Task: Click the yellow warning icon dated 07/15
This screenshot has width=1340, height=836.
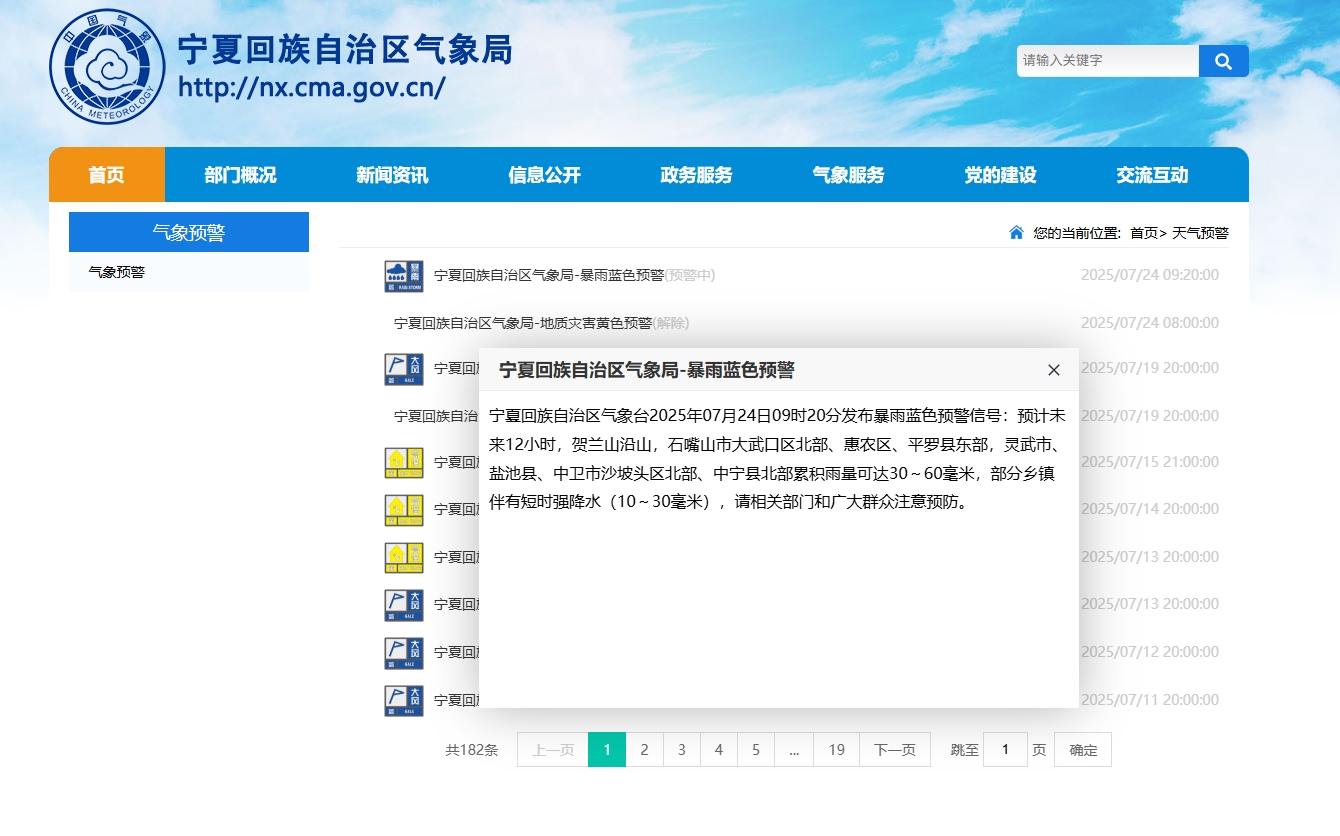Action: click(x=404, y=463)
